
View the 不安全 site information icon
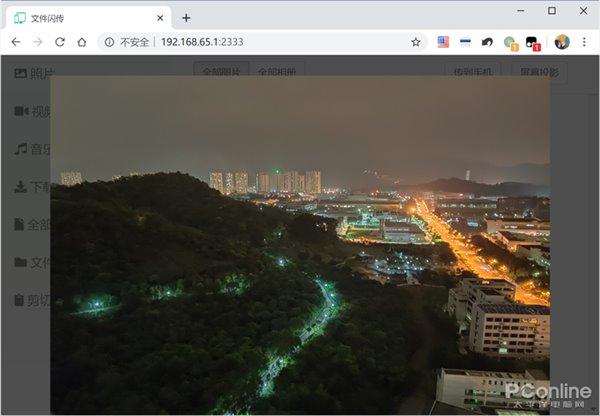point(109,42)
